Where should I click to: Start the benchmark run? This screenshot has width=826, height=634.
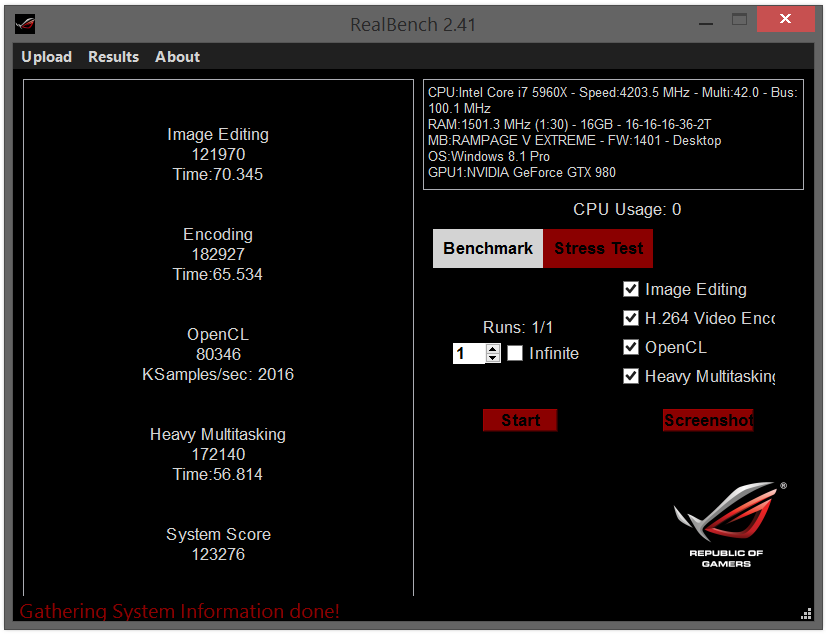click(x=520, y=420)
